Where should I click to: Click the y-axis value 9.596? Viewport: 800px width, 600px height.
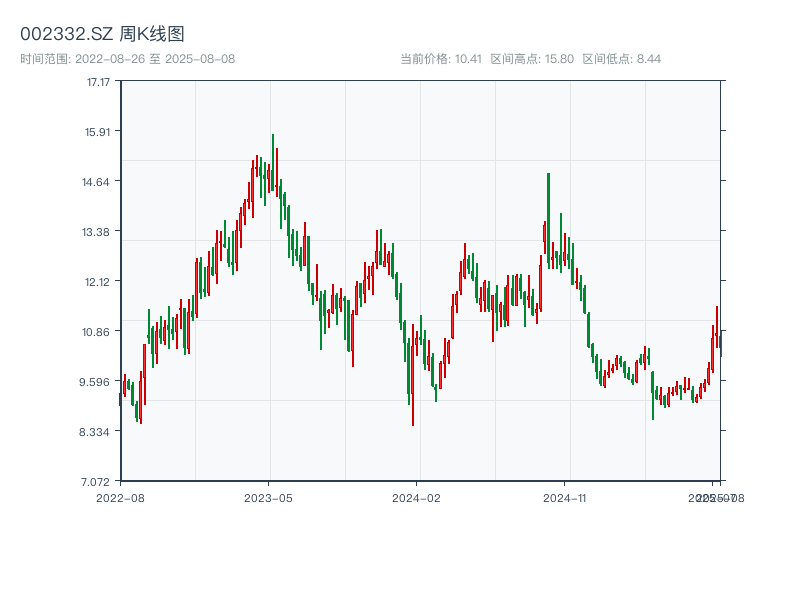(x=94, y=382)
